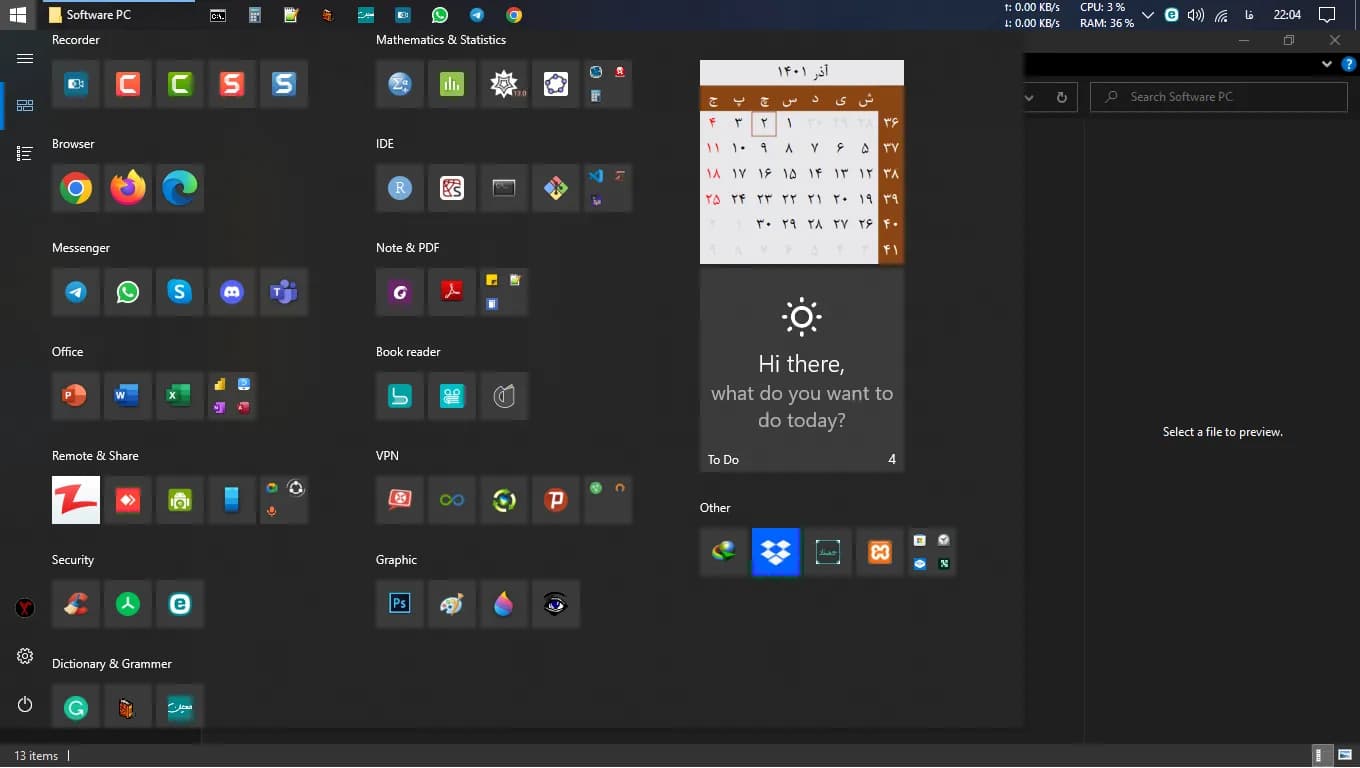This screenshot has width=1360, height=768.
Task: Expand the Mathematics & Statistics folder tile
Action: coord(608,84)
